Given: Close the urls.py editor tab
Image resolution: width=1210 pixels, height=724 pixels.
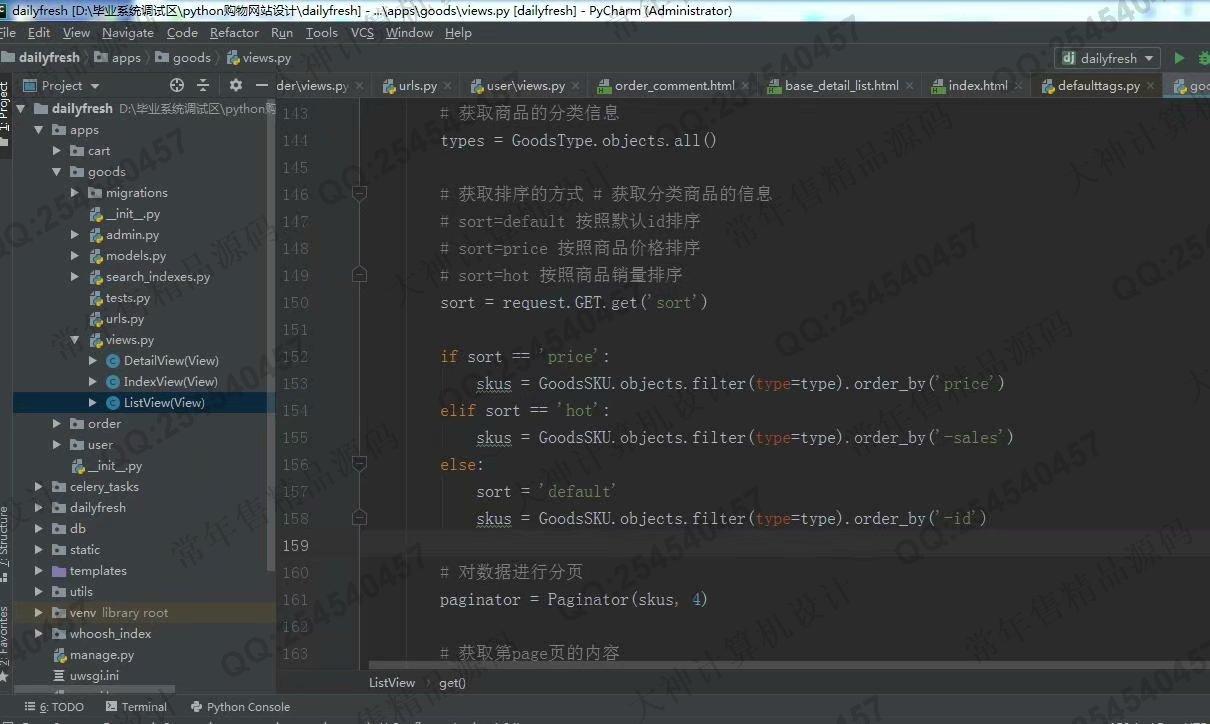Looking at the screenshot, I should point(445,86).
